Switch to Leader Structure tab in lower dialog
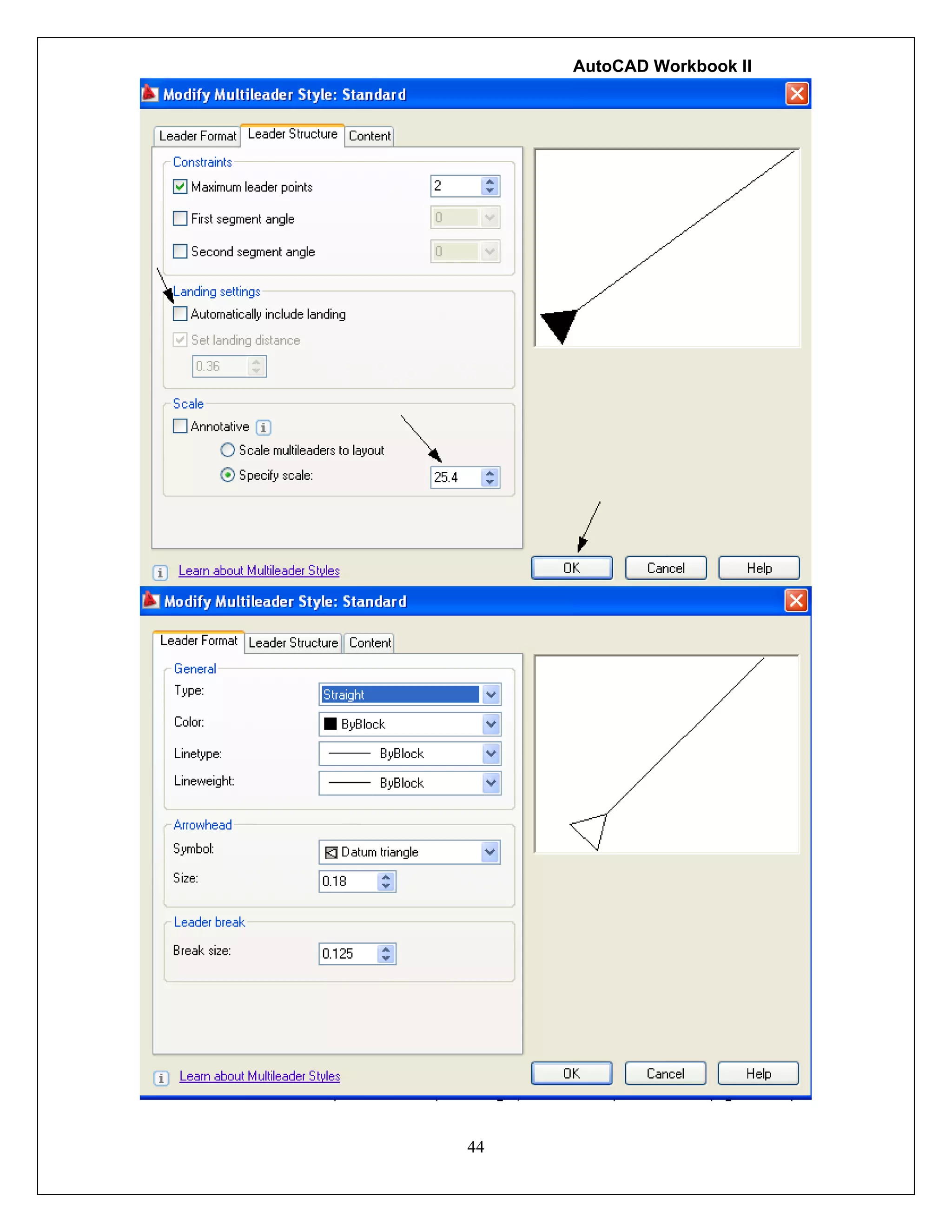The image size is (952, 1232). [293, 642]
